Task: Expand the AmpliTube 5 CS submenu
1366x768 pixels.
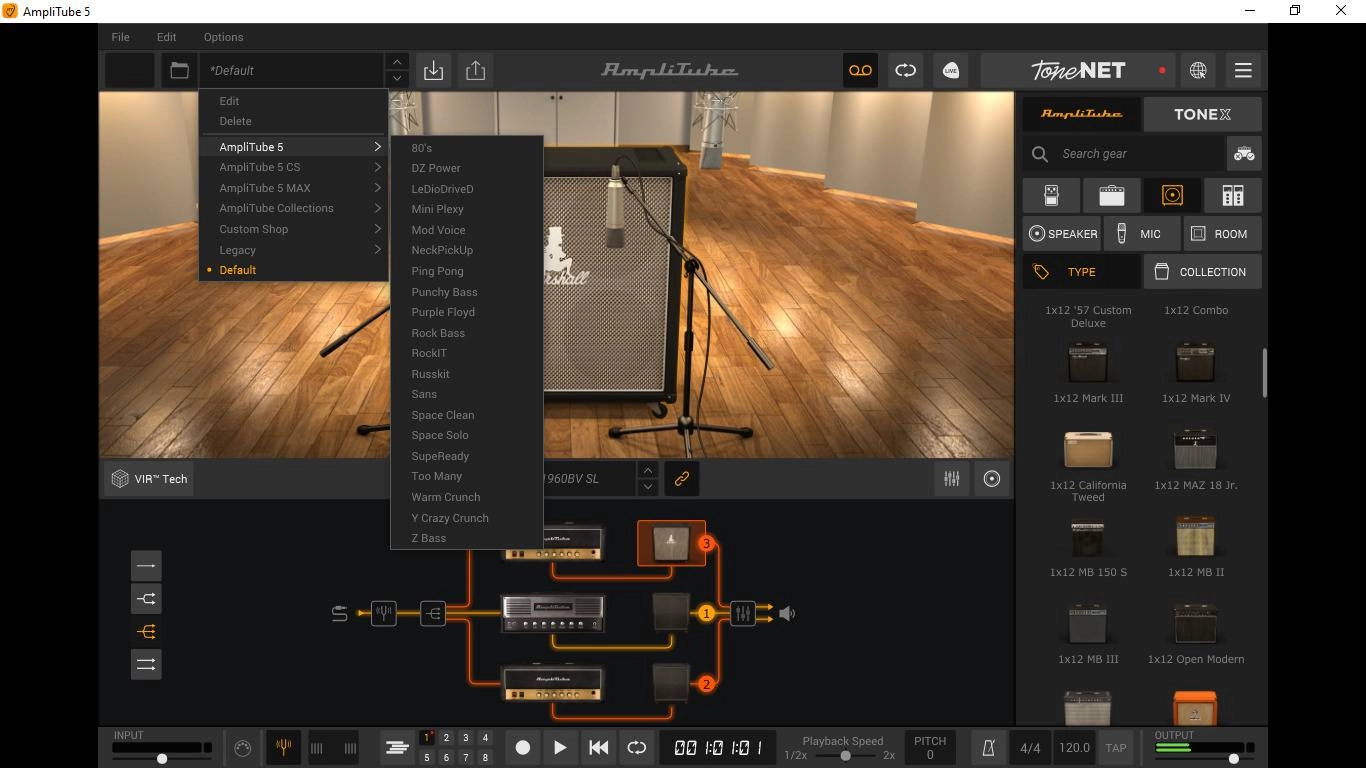Action: (x=293, y=167)
